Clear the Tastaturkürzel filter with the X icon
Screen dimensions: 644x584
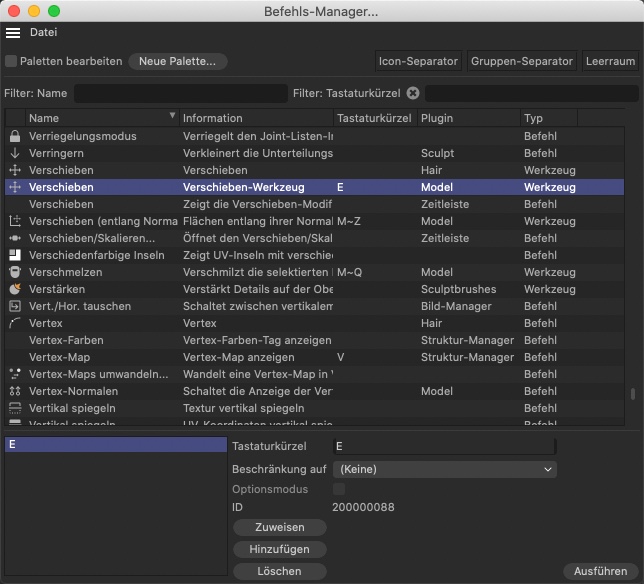pos(412,93)
